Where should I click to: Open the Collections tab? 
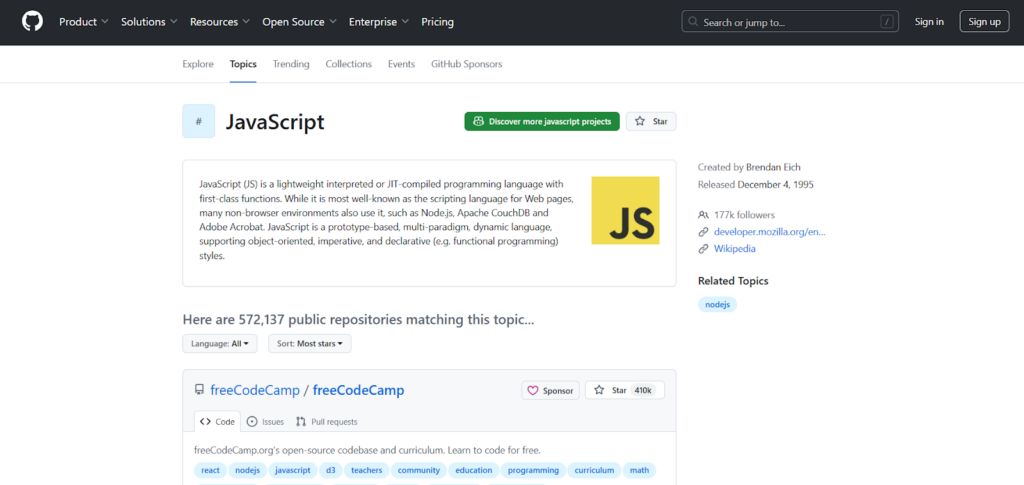(x=349, y=64)
